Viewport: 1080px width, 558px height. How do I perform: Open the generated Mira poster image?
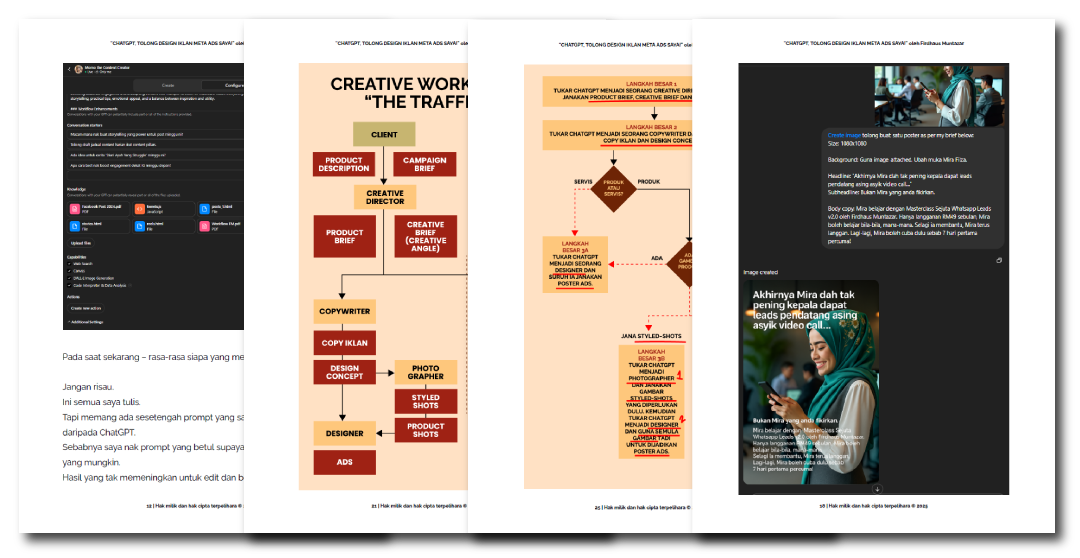810,382
